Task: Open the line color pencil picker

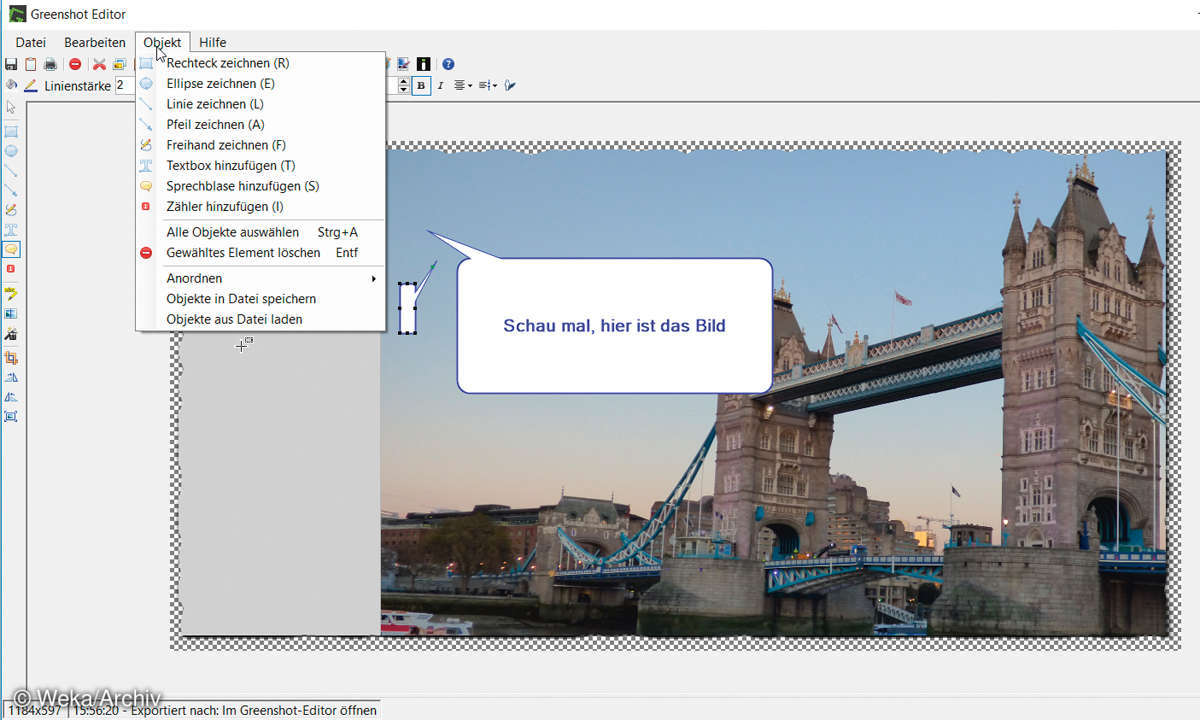Action: (x=30, y=86)
